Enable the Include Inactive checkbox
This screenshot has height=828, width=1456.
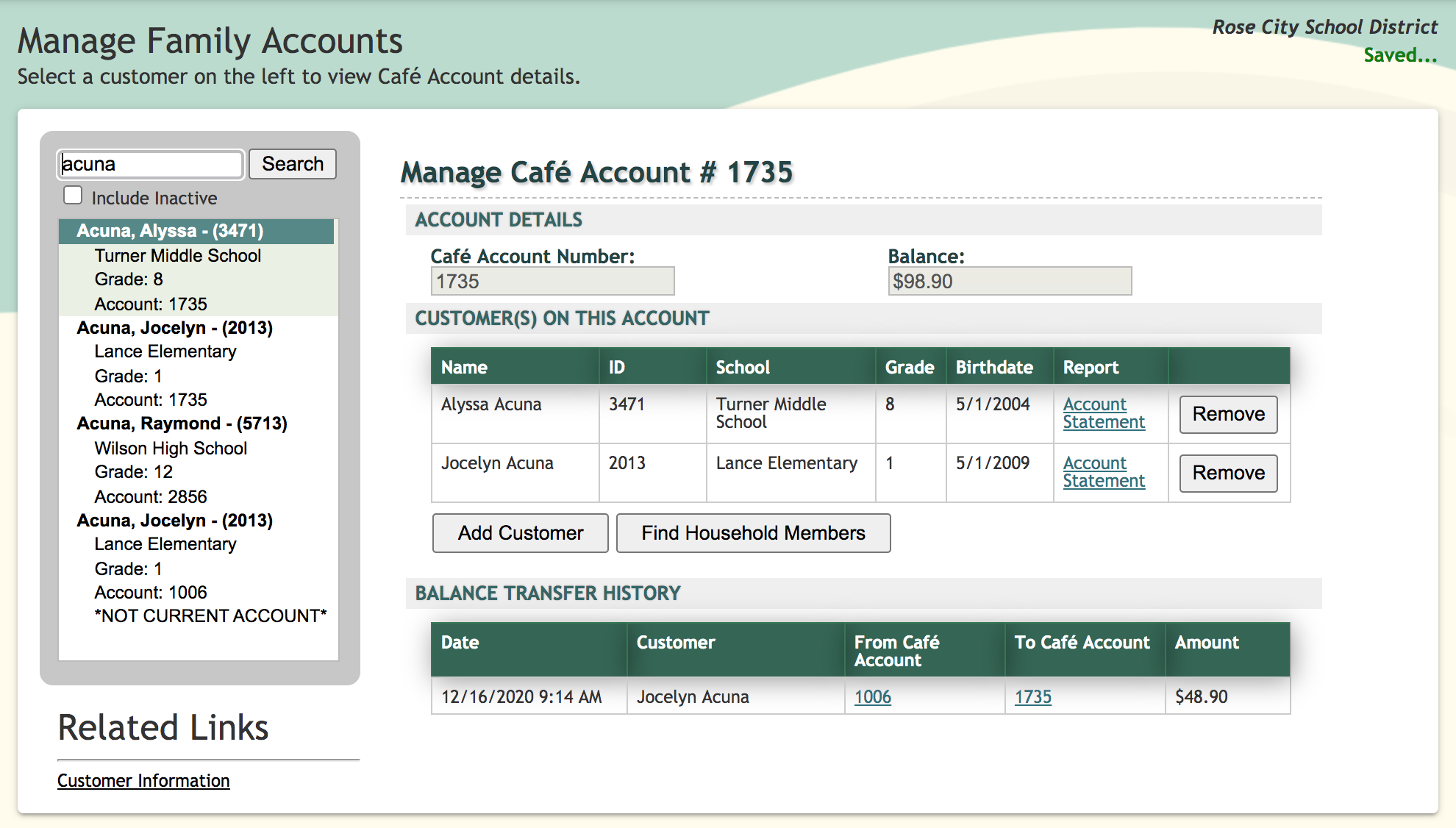coord(73,196)
